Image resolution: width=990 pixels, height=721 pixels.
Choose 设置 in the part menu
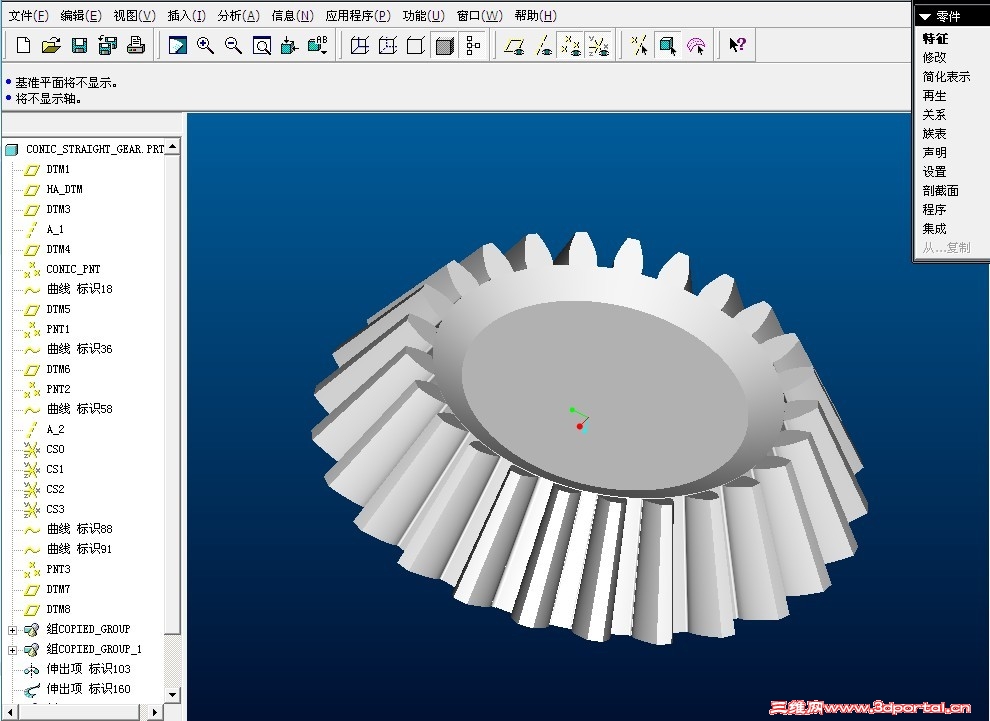click(x=934, y=171)
